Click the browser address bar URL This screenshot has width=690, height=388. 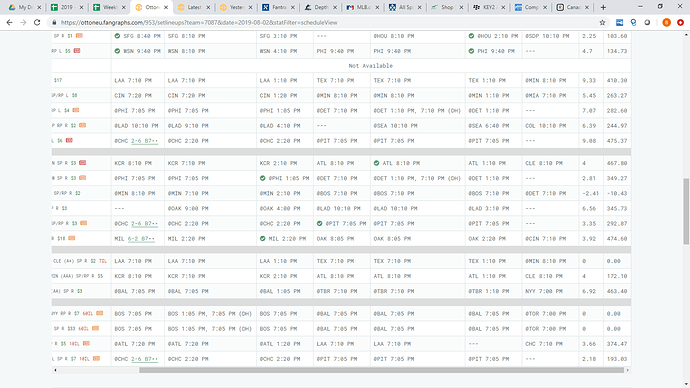199,22
